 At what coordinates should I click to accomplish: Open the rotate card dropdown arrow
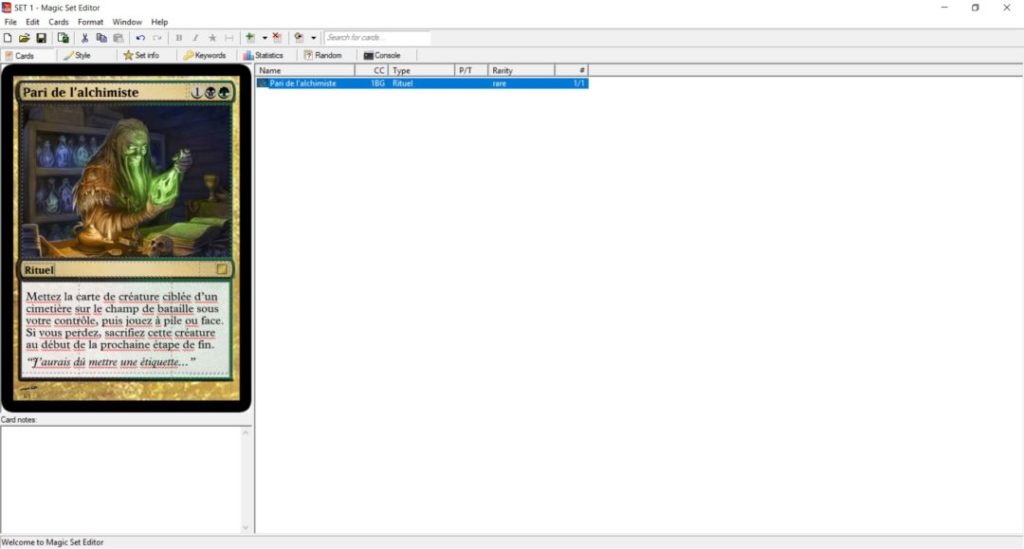[x=313, y=38]
